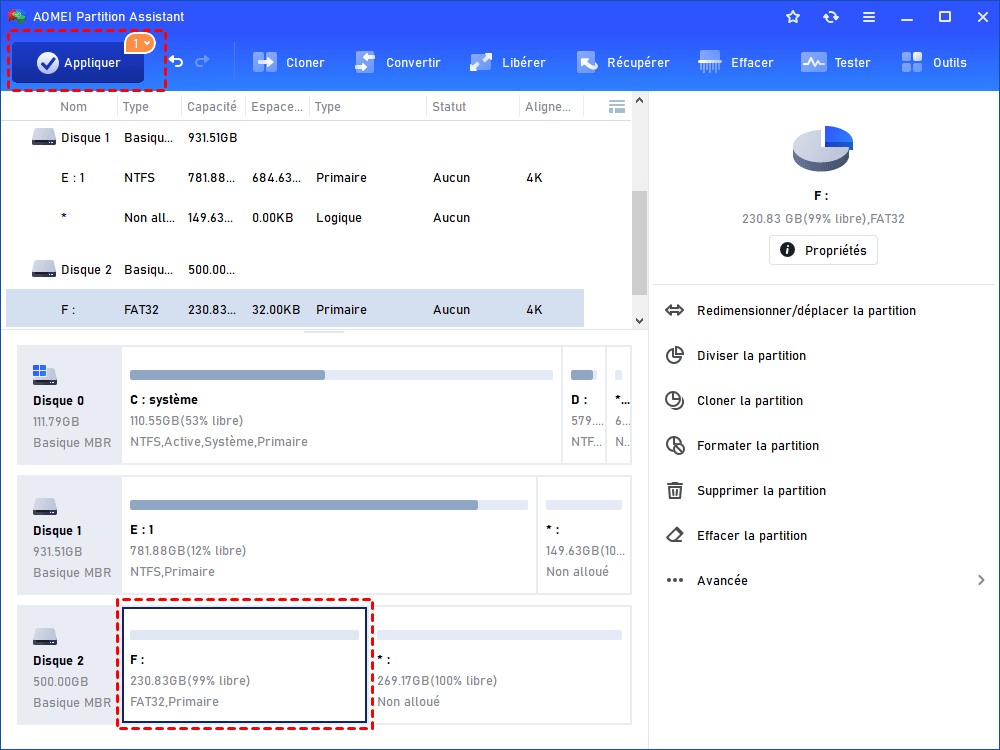Open the Cloner tool
Image resolution: width=1000 pixels, height=750 pixels.
click(x=289, y=62)
